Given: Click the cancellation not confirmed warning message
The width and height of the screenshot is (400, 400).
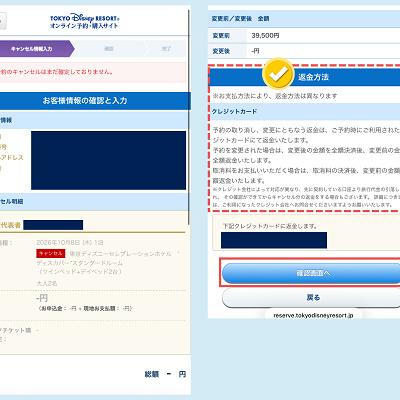Looking at the screenshot, I should (93, 72).
